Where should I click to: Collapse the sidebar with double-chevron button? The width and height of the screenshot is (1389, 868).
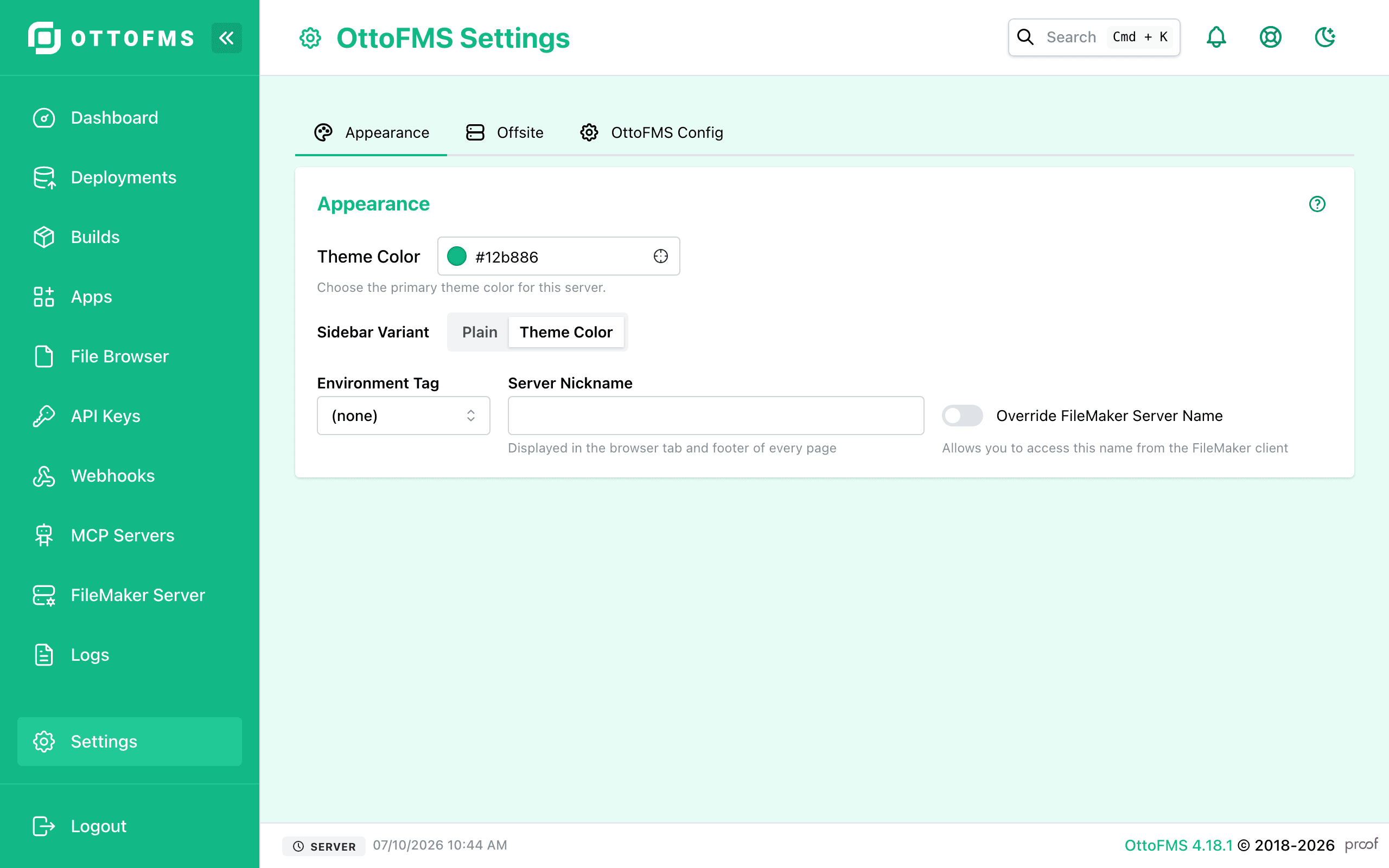point(227,38)
